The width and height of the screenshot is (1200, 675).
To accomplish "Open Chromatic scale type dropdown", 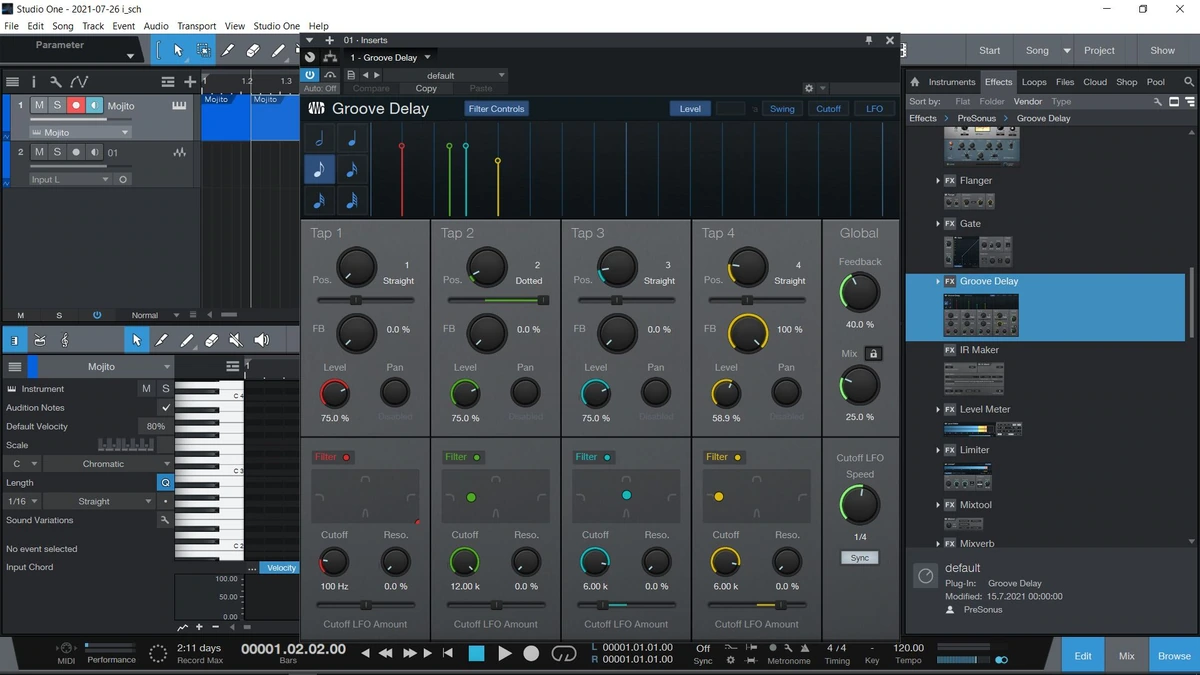I will tap(108, 464).
